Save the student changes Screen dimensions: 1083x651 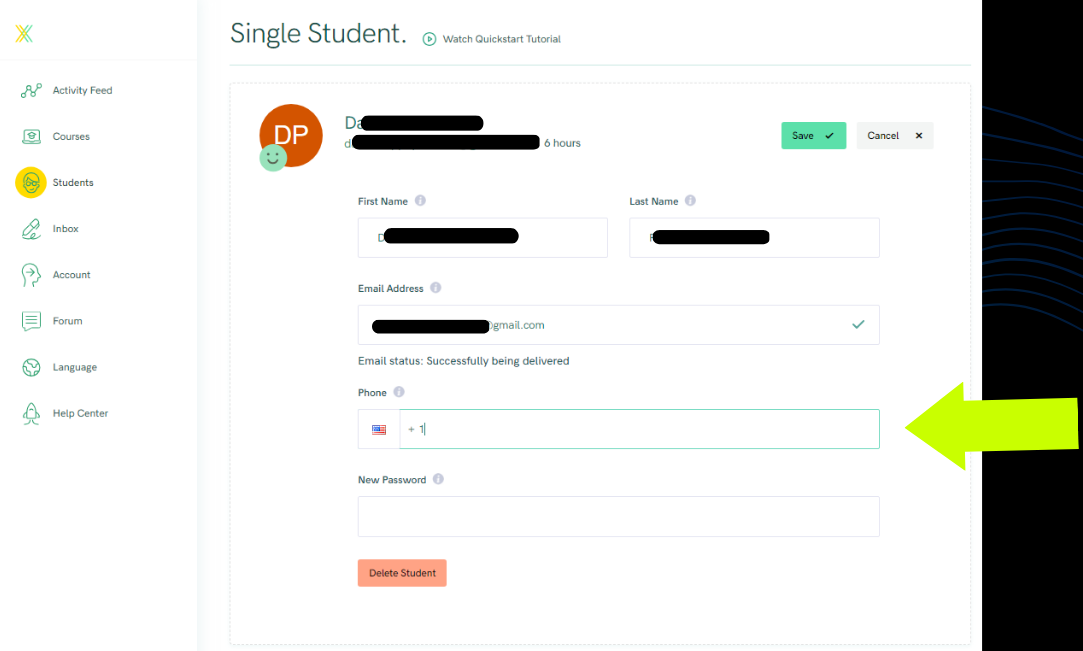pyautogui.click(x=813, y=136)
